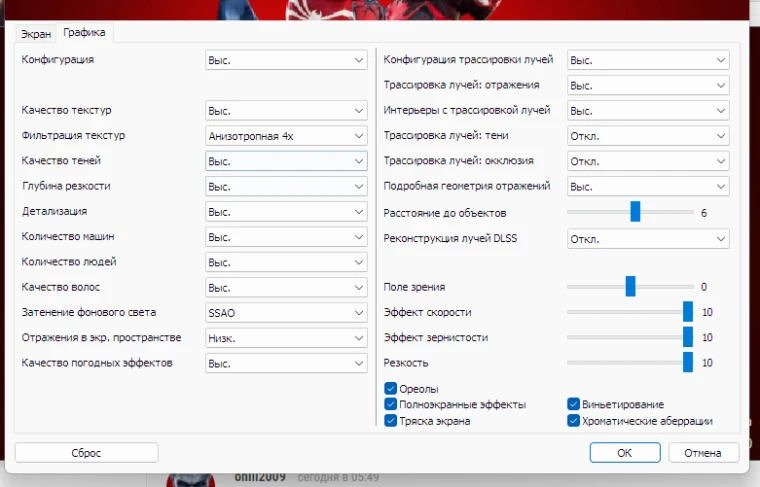Click the Эффект скорости value 10
Image resolution: width=760 pixels, height=487 pixels.
tap(707, 312)
